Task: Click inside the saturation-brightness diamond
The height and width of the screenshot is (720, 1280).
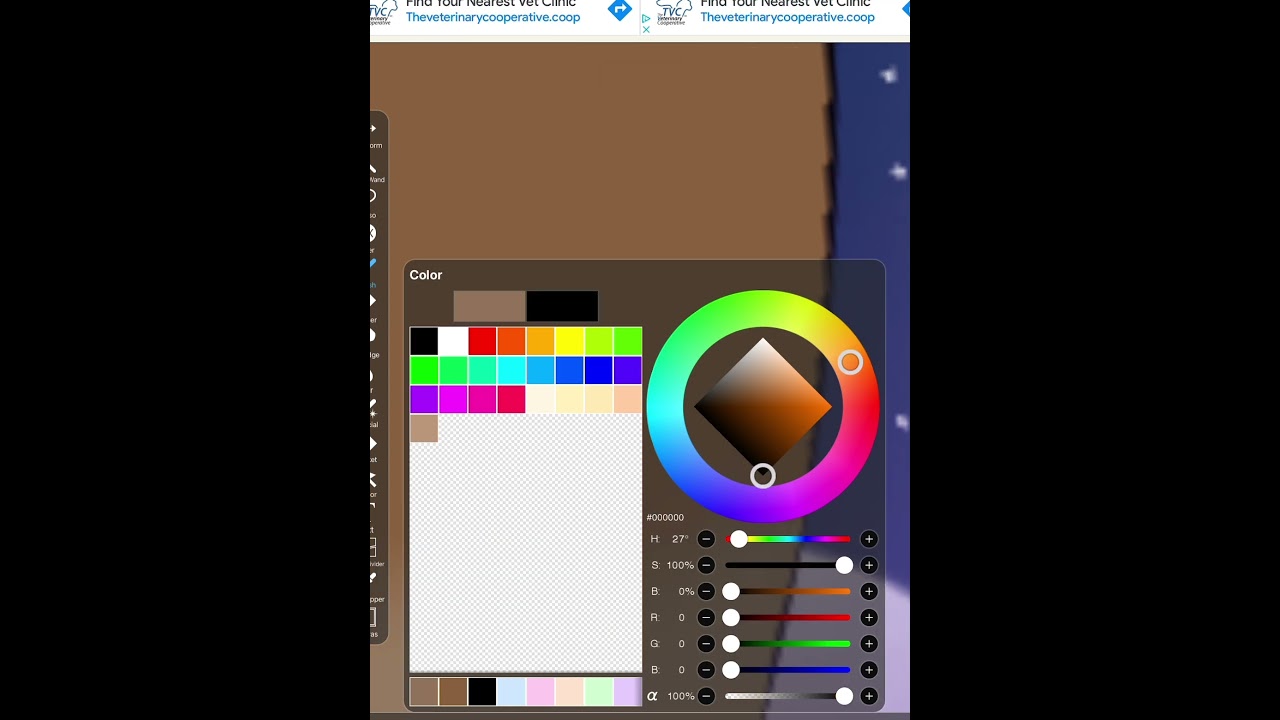Action: point(763,406)
